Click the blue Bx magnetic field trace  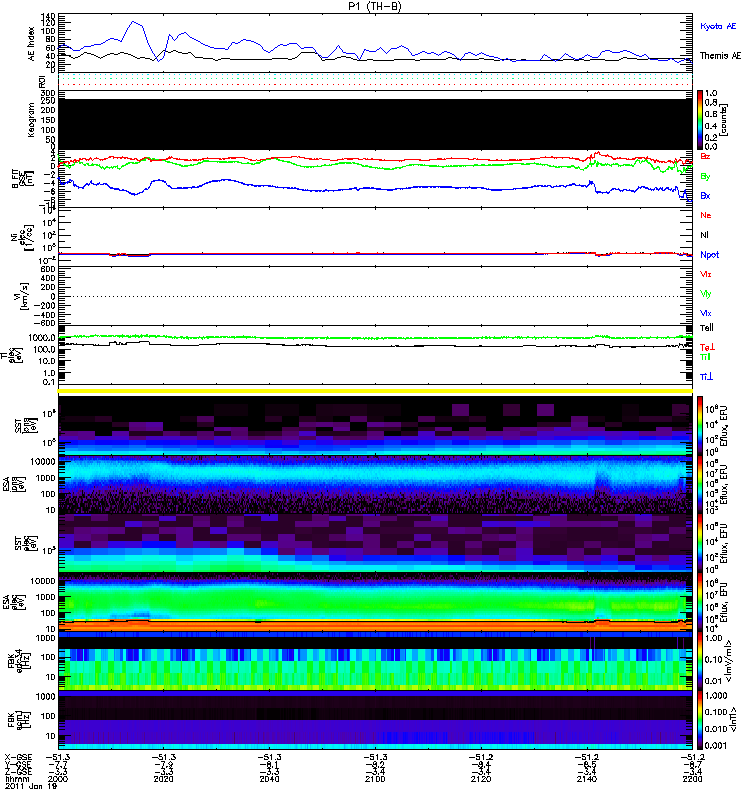click(375, 188)
